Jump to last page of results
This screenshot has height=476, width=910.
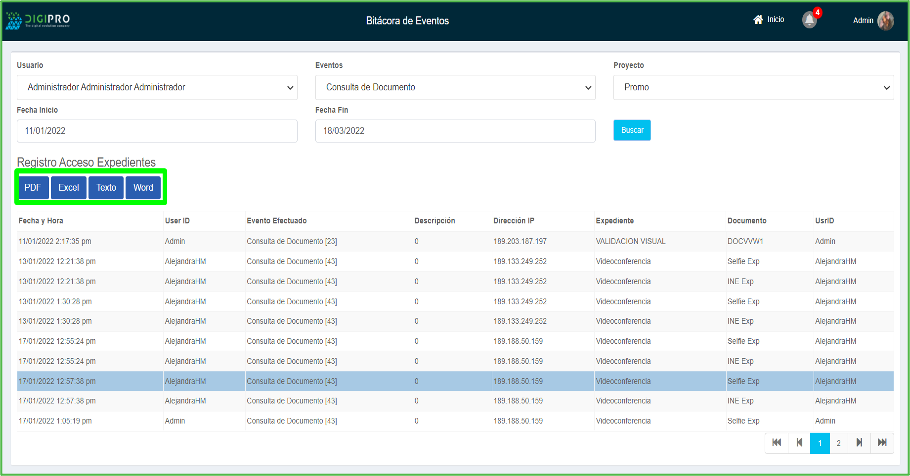tap(881, 442)
